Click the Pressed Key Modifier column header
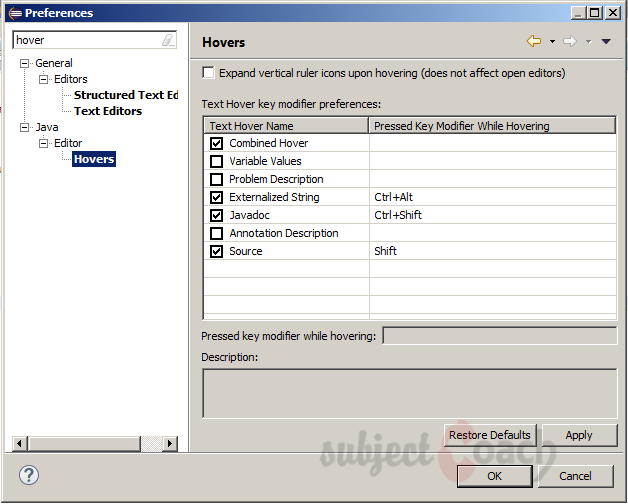The height and width of the screenshot is (504, 628). pos(492,126)
